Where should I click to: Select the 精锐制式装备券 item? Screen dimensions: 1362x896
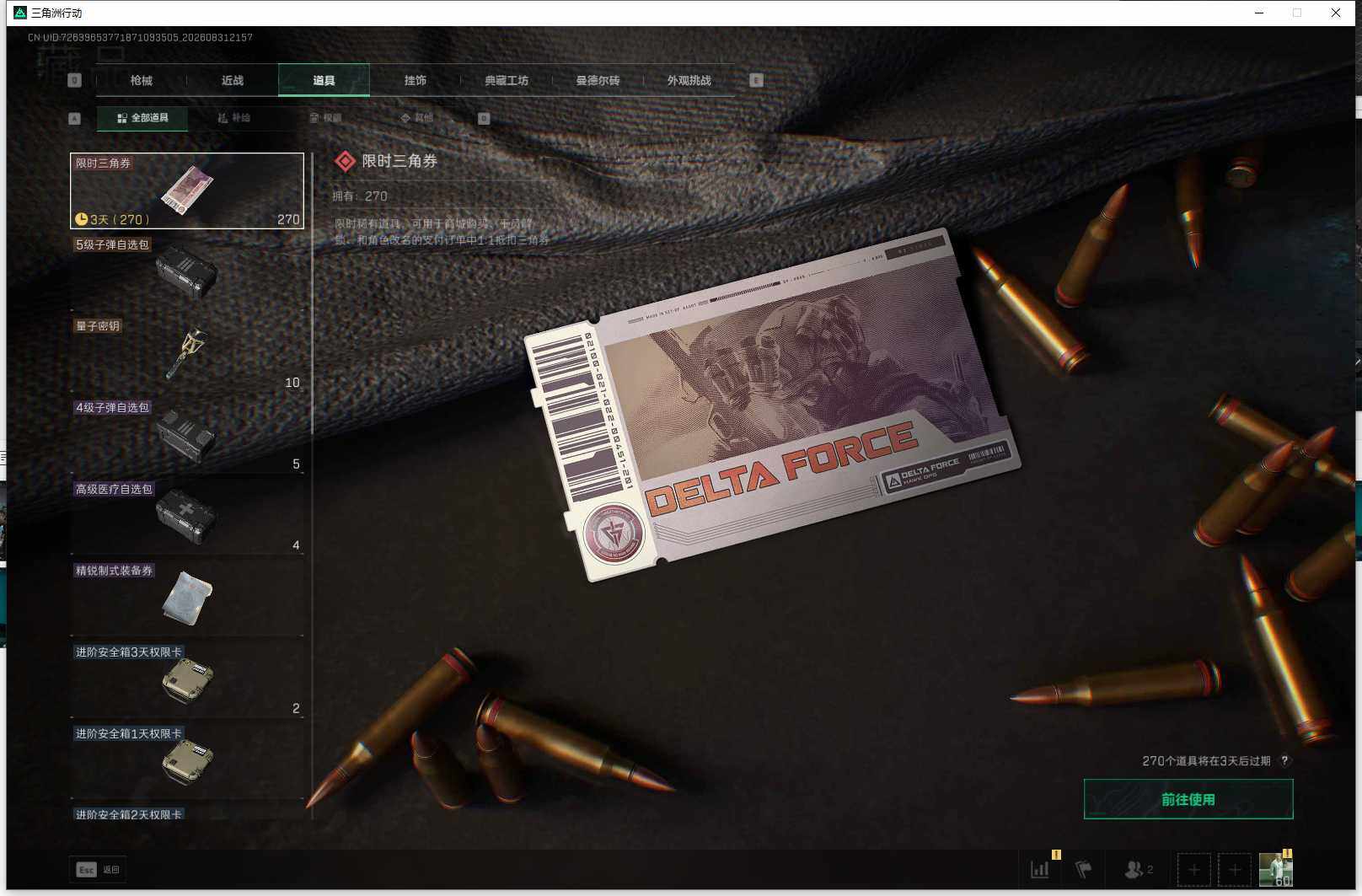coord(187,598)
